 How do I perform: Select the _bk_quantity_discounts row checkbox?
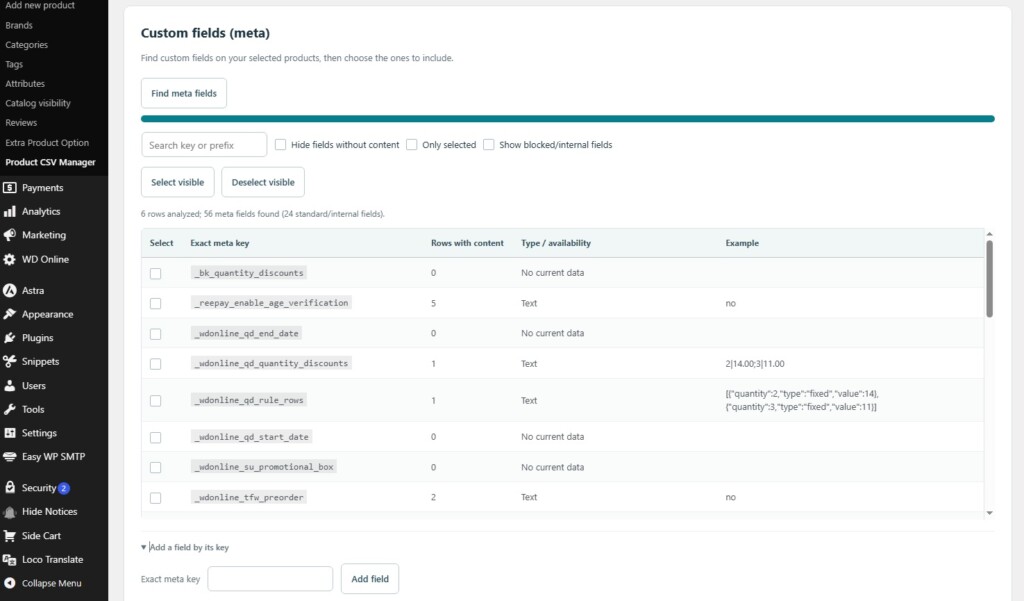155,274
